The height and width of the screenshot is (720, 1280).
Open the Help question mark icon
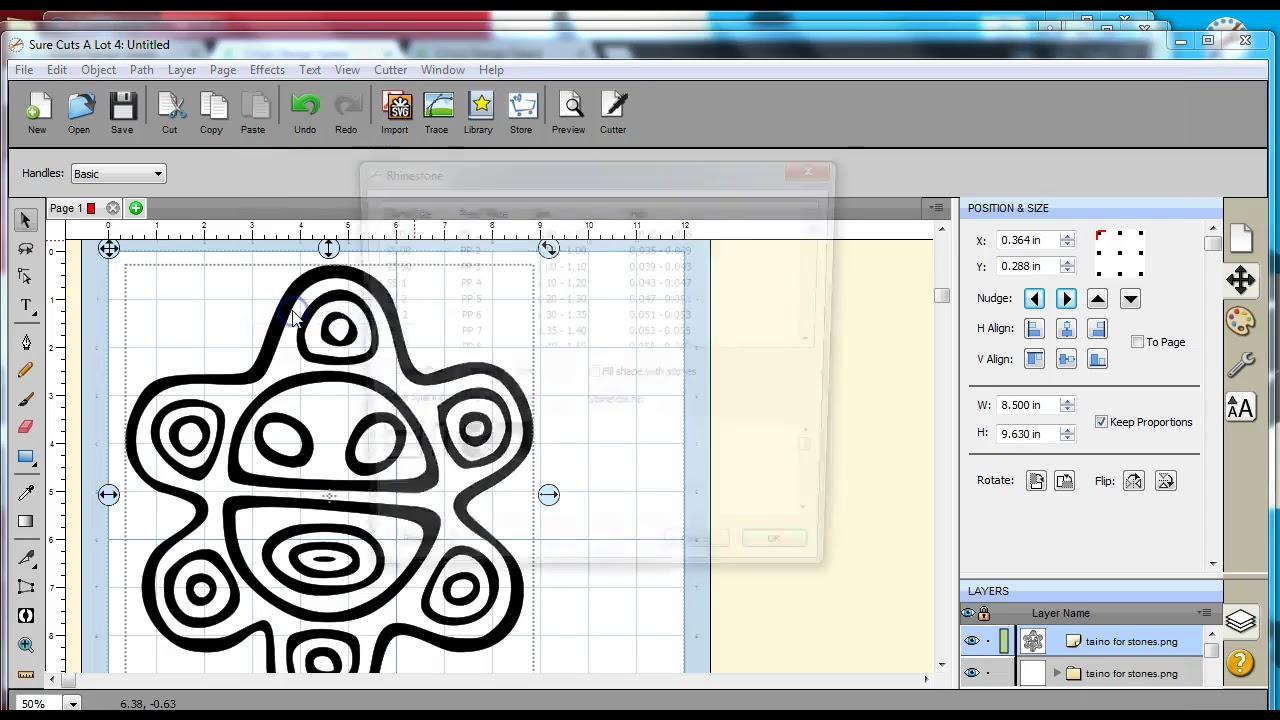(1241, 662)
